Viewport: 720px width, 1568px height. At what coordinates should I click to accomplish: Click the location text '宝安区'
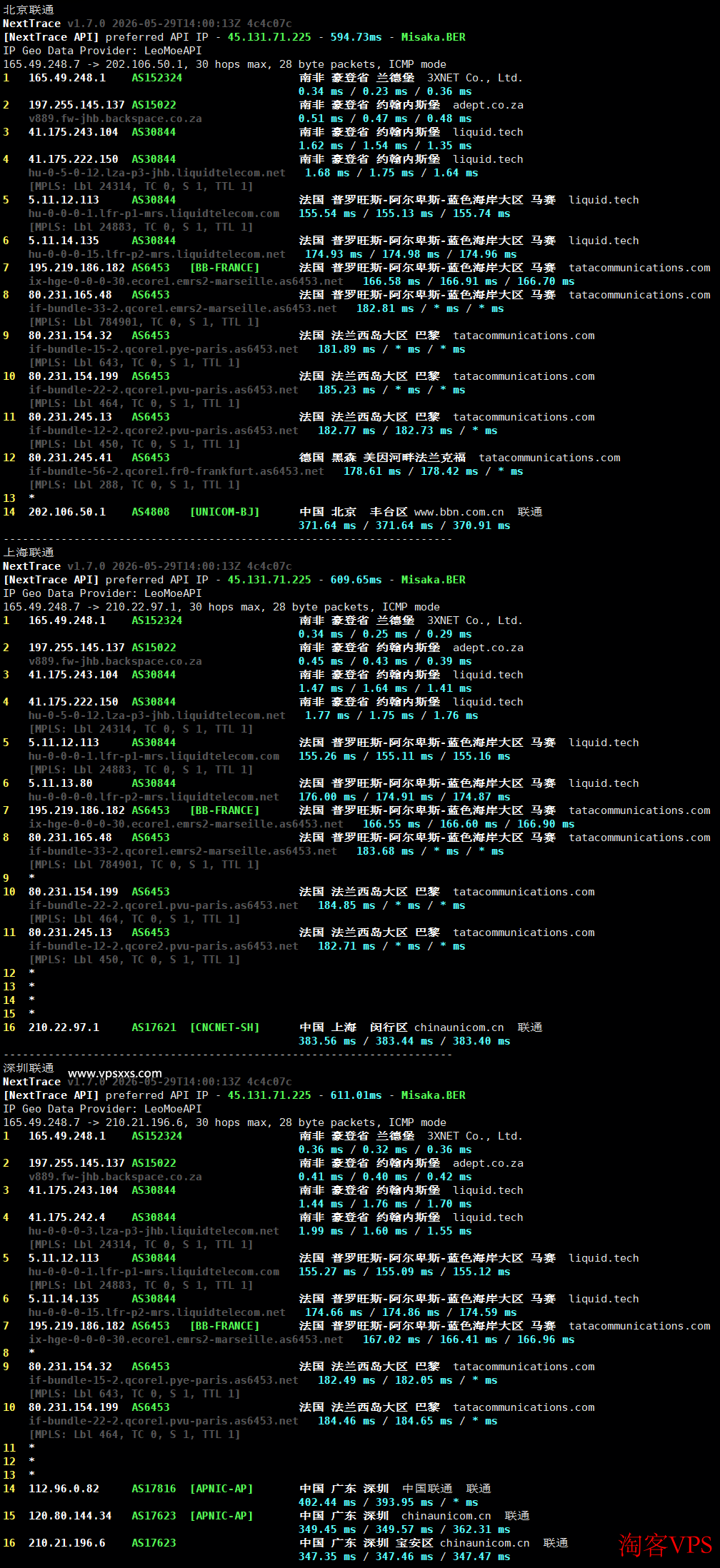pos(414,1543)
